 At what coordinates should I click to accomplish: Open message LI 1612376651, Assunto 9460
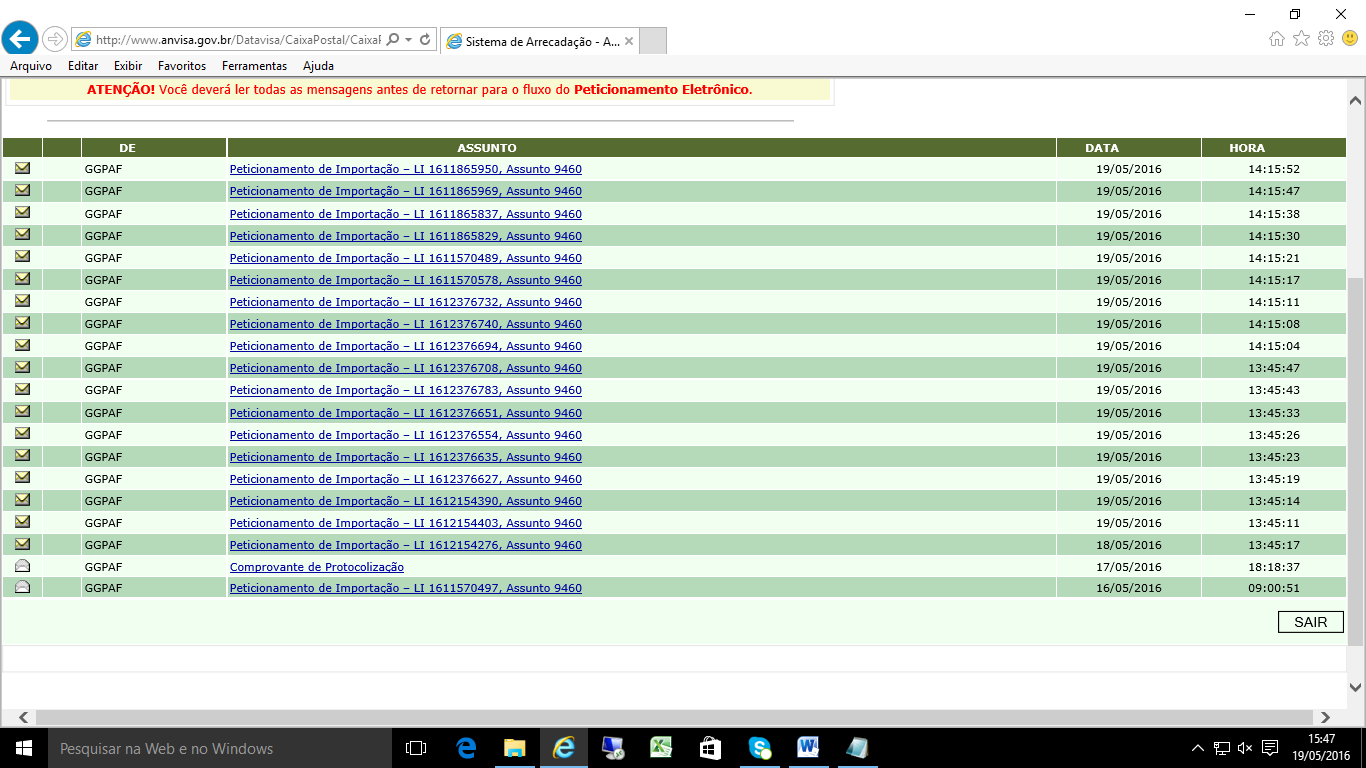click(405, 413)
